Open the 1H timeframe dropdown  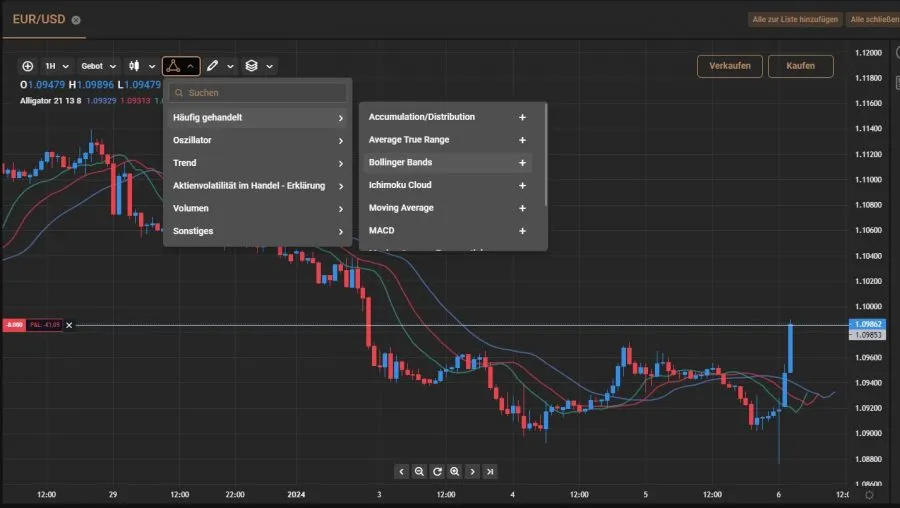point(55,66)
